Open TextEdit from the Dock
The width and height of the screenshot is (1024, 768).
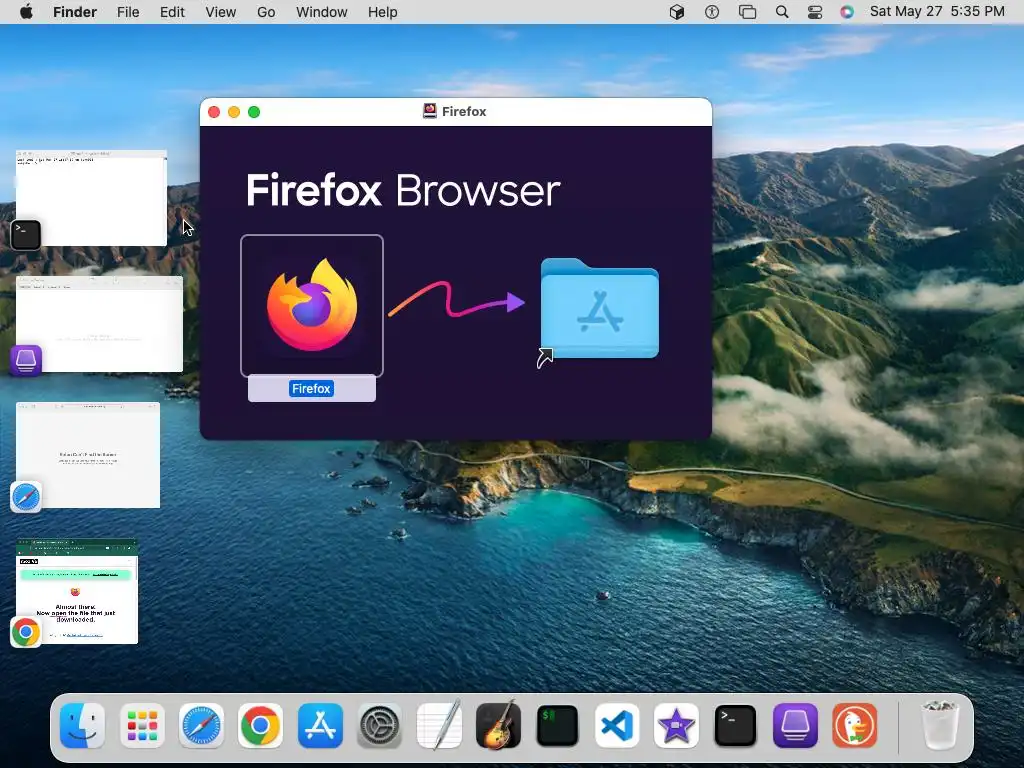[439, 725]
